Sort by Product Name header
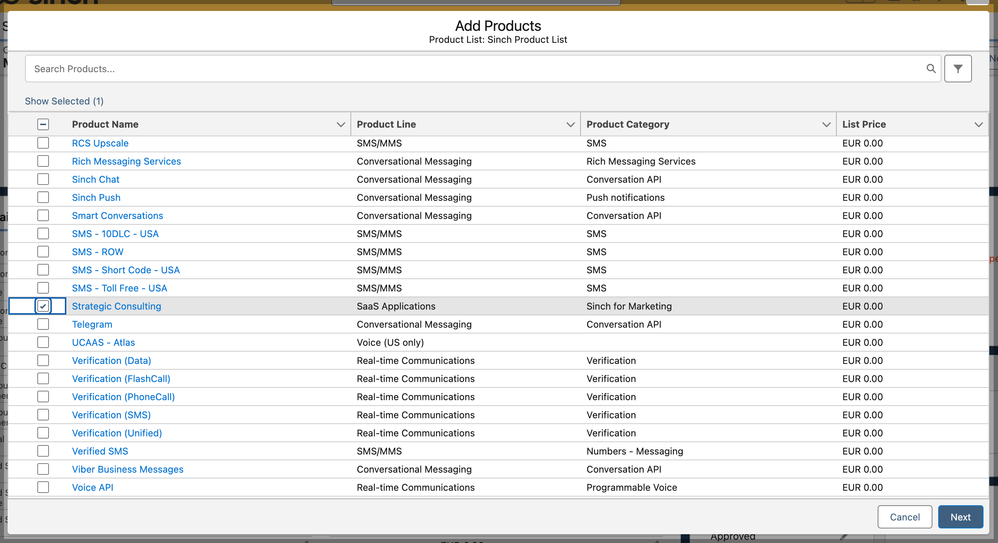 [105, 124]
